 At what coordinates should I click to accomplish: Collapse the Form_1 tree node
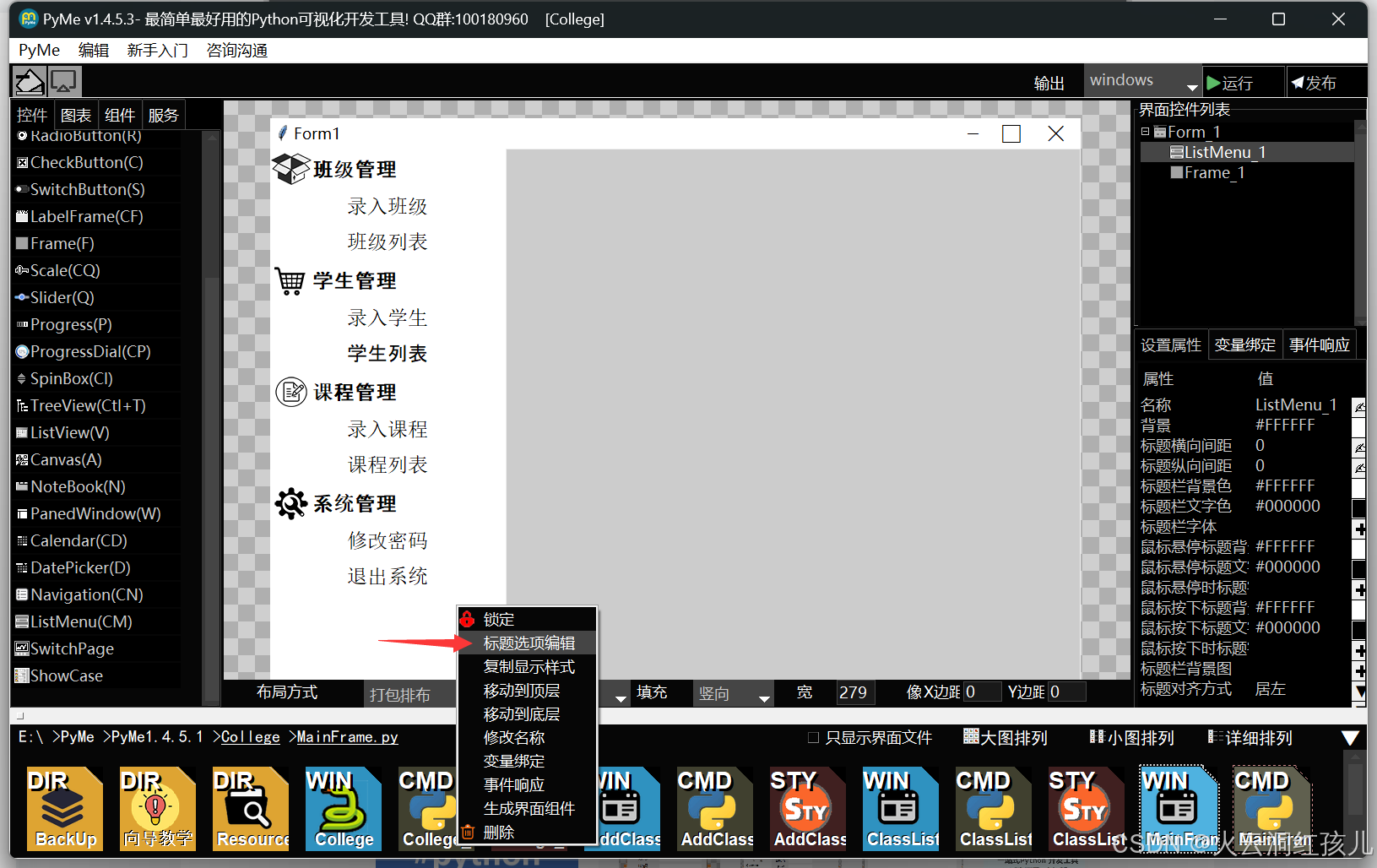pyautogui.click(x=1145, y=132)
